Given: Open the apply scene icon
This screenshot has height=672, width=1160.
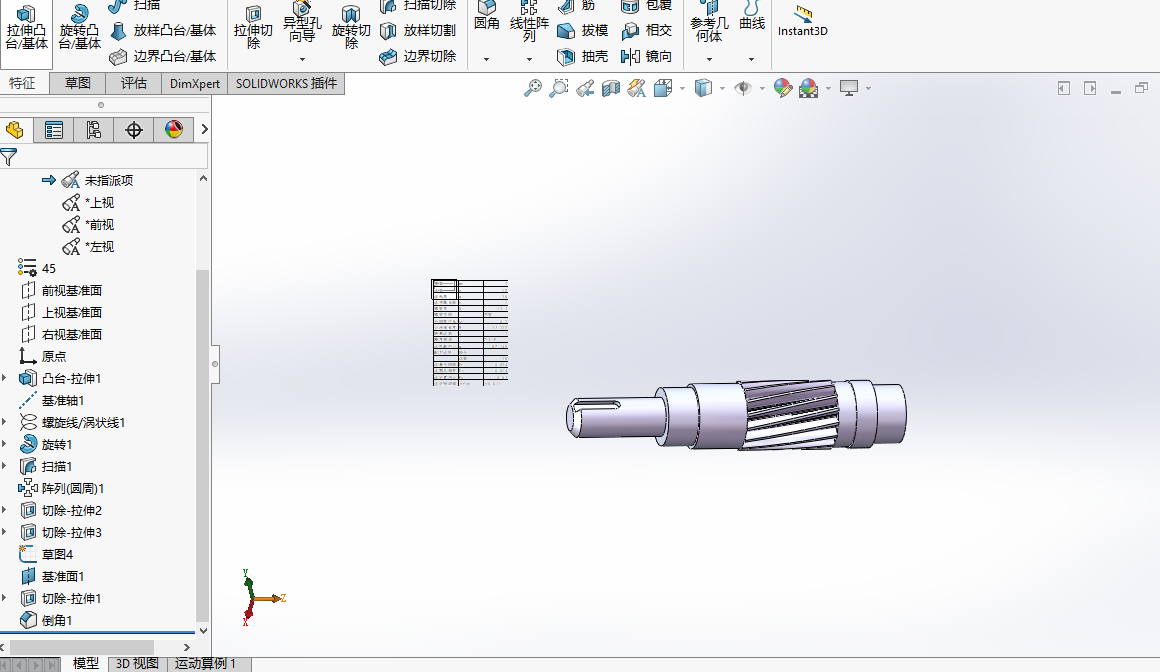Looking at the screenshot, I should point(809,89).
